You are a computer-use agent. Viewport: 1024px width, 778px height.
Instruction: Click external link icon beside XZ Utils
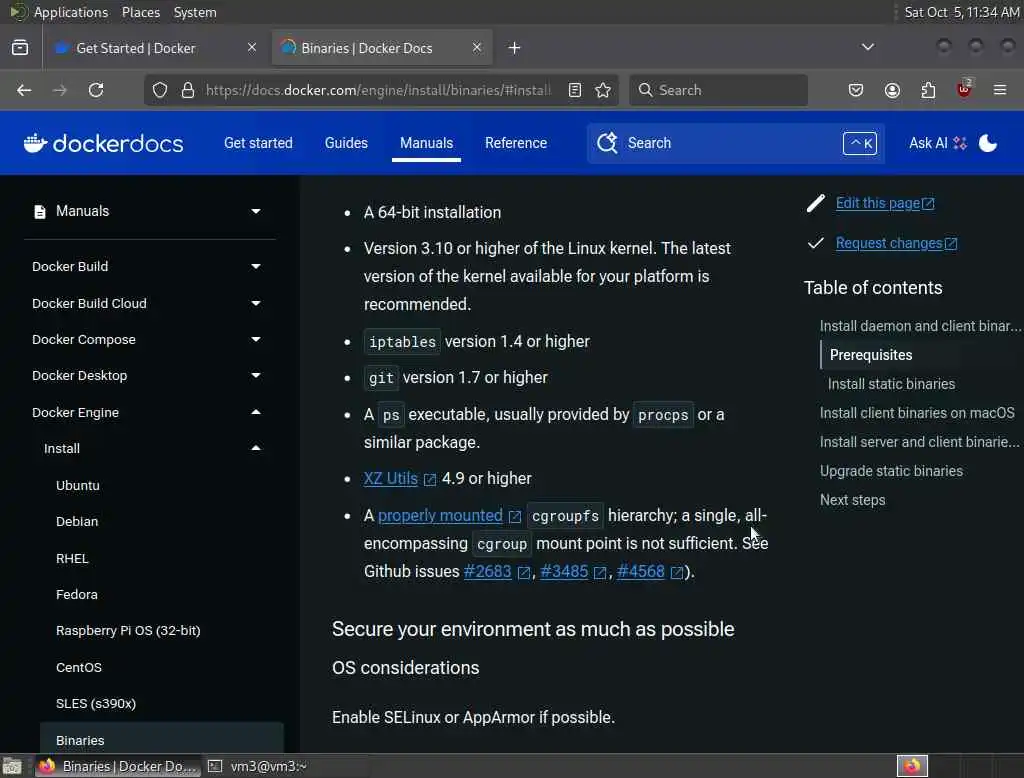(430, 479)
